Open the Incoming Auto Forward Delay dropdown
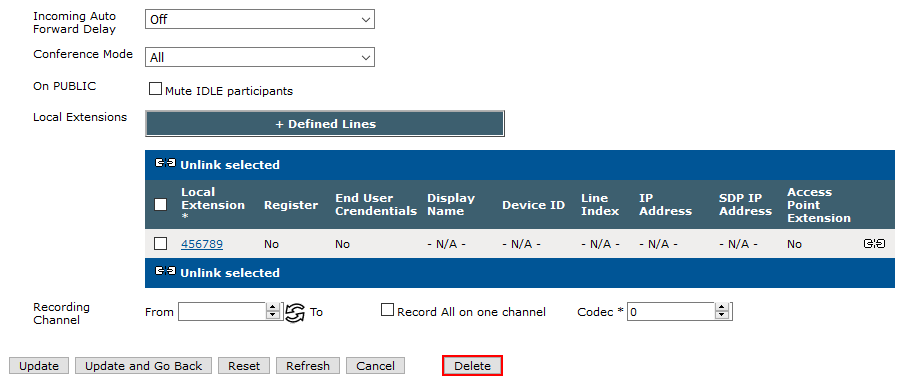The width and height of the screenshot is (905, 382). click(260, 19)
